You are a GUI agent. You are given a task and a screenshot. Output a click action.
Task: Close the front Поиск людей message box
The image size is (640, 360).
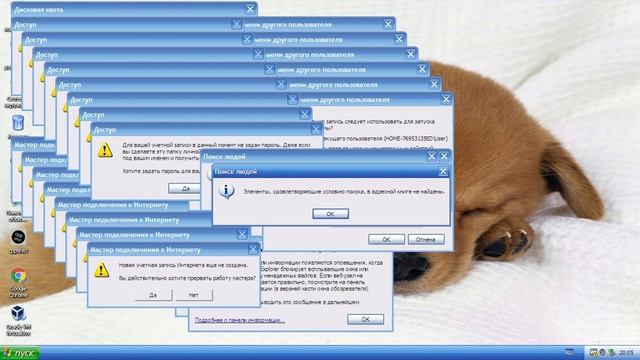tap(443, 171)
